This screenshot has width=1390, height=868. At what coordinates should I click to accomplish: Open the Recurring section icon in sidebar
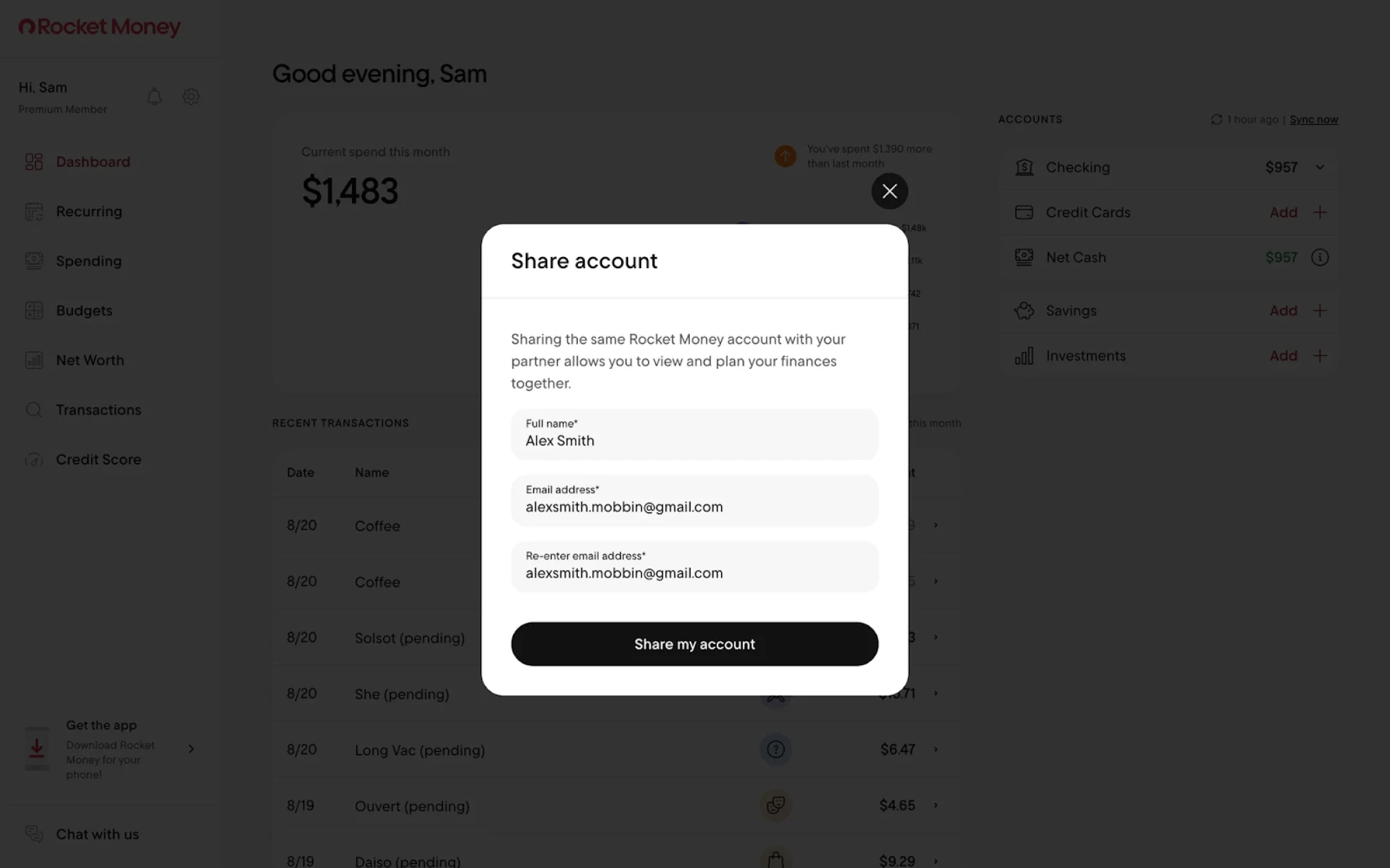click(33, 211)
